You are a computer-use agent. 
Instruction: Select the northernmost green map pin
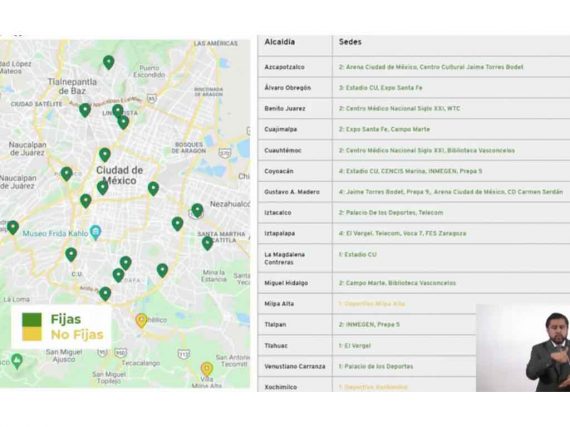tap(108, 62)
